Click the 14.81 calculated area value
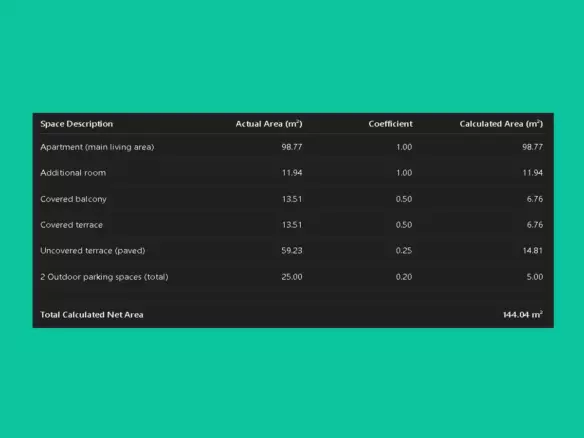 533,251
